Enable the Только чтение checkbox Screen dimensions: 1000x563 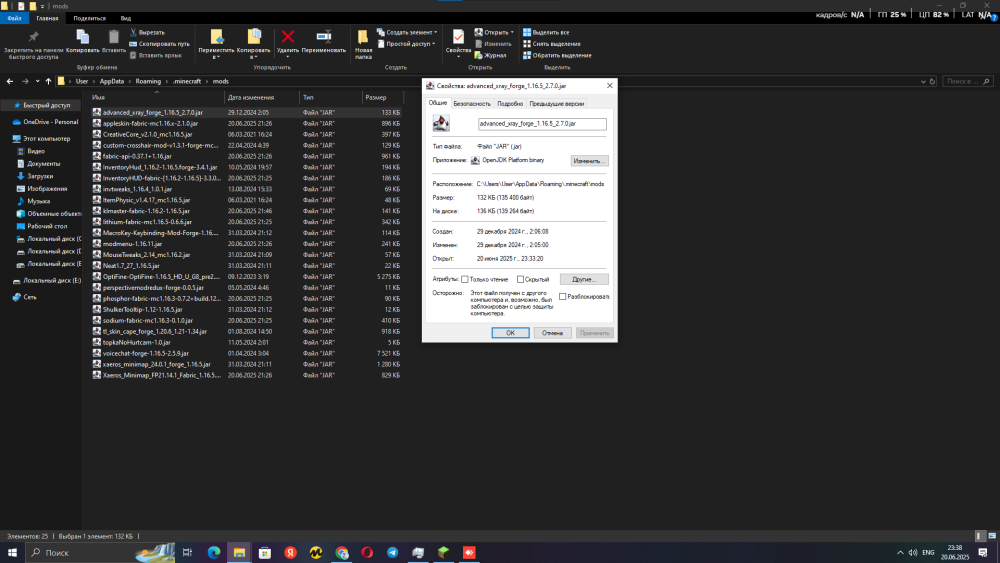(x=465, y=279)
